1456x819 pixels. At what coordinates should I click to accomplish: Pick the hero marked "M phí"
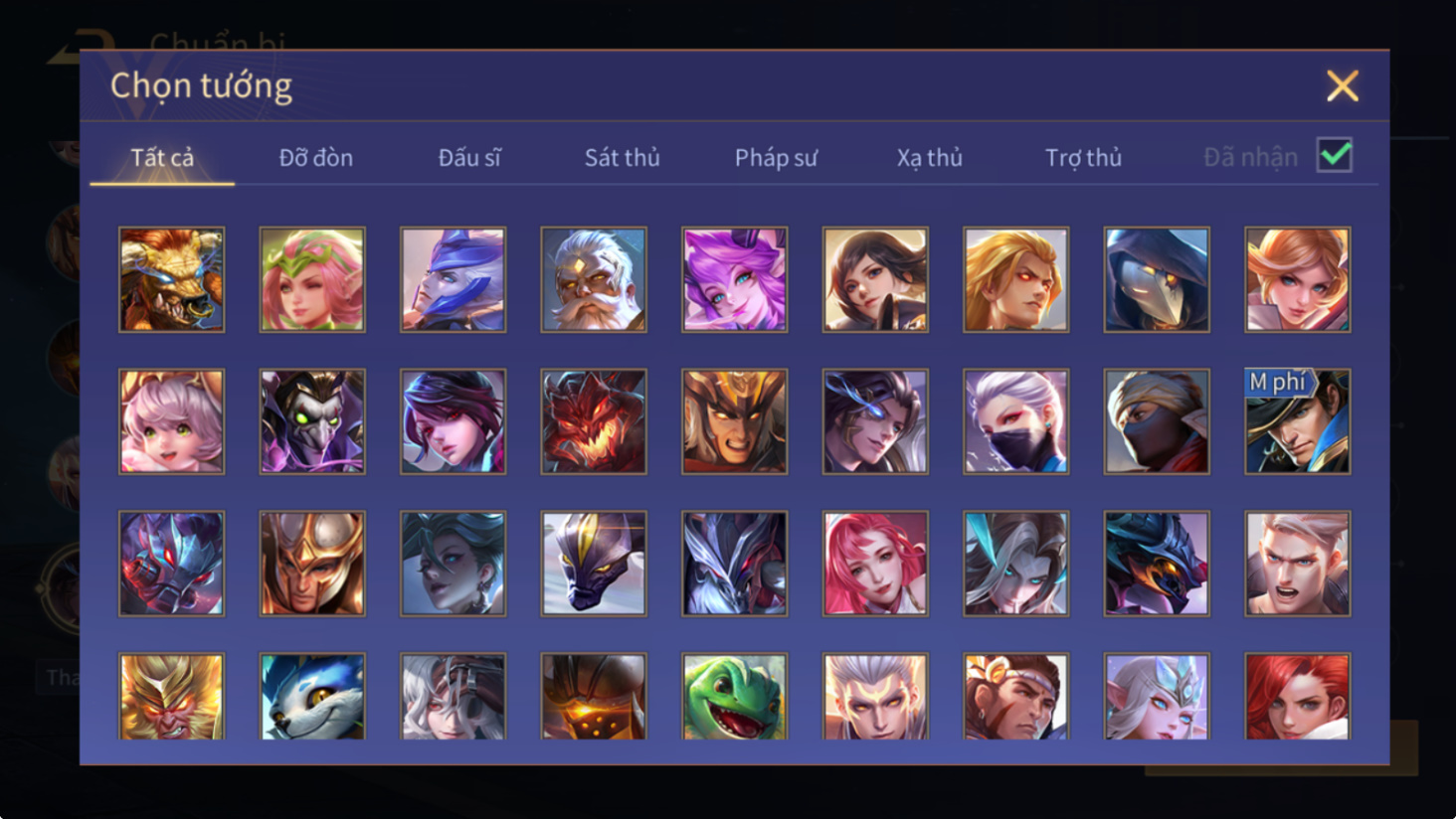[1297, 421]
